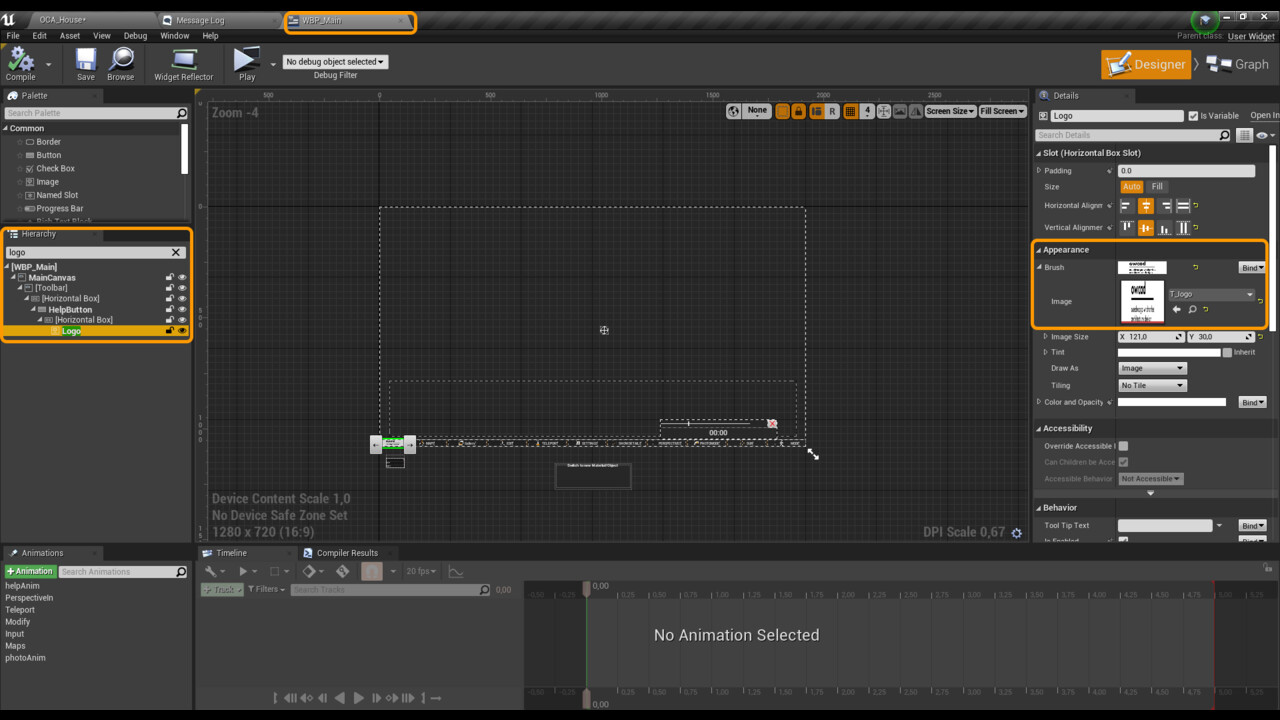Toggle visibility eye of HelpButton
The height and width of the screenshot is (720, 1280).
182,310
